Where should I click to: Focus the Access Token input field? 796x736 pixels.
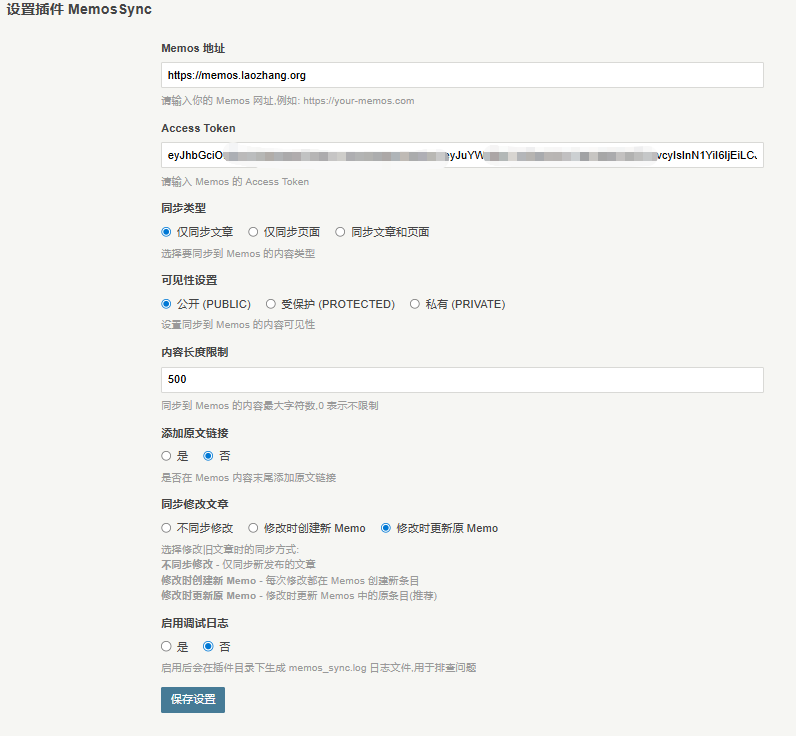click(462, 155)
